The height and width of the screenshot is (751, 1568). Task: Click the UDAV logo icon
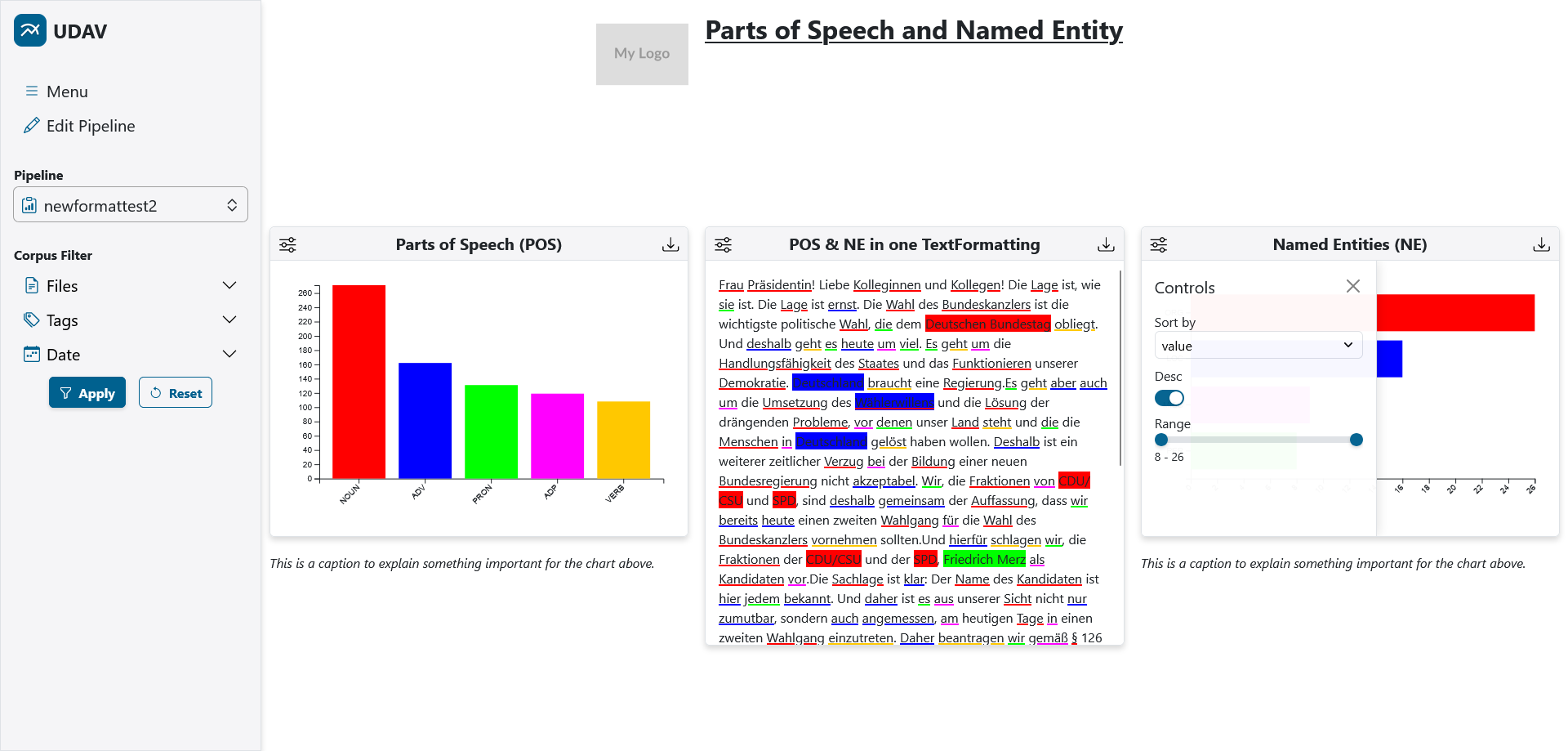pos(29,29)
